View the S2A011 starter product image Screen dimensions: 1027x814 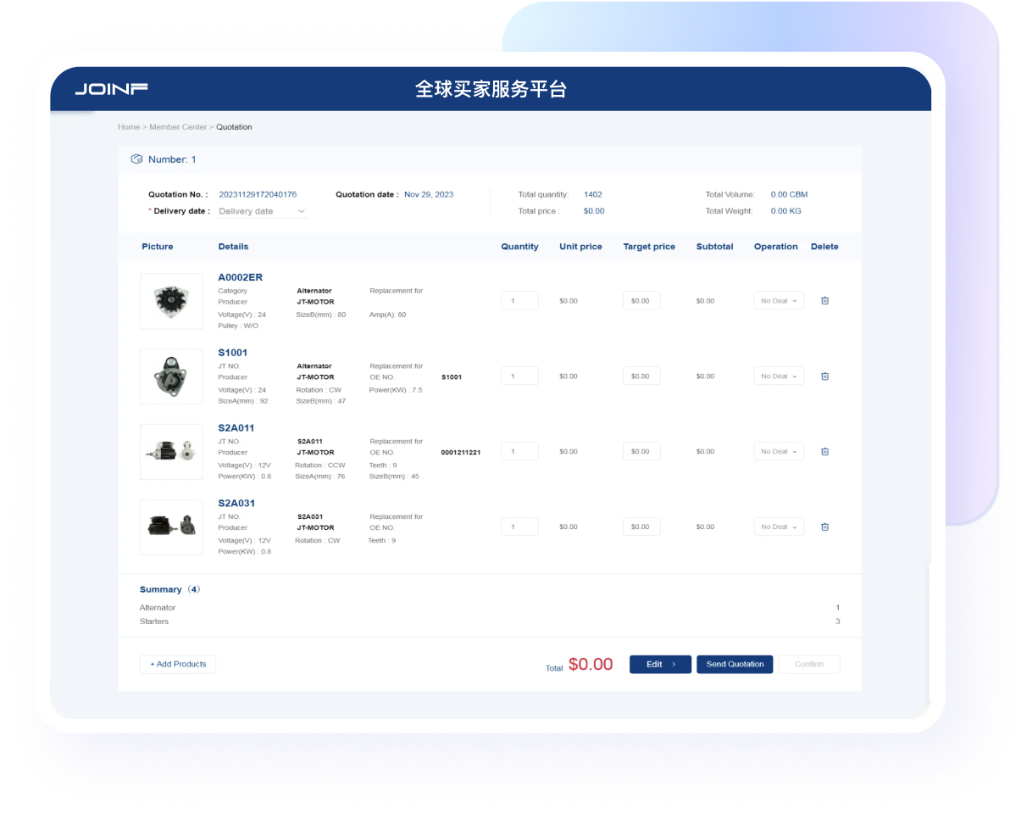point(171,451)
